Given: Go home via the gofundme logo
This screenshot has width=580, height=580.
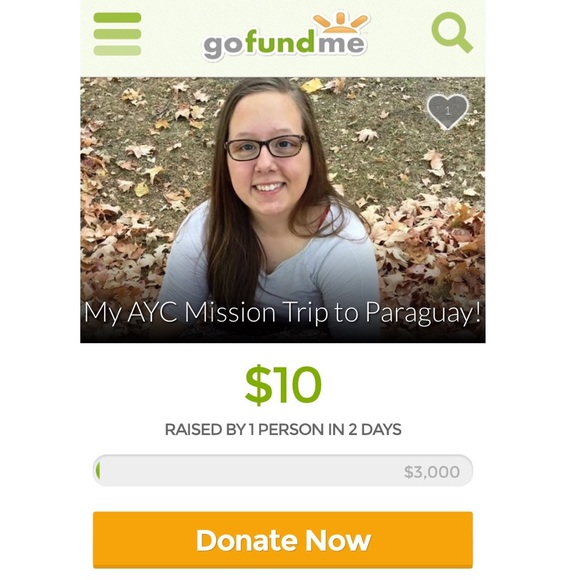Looking at the screenshot, I should 285,37.
